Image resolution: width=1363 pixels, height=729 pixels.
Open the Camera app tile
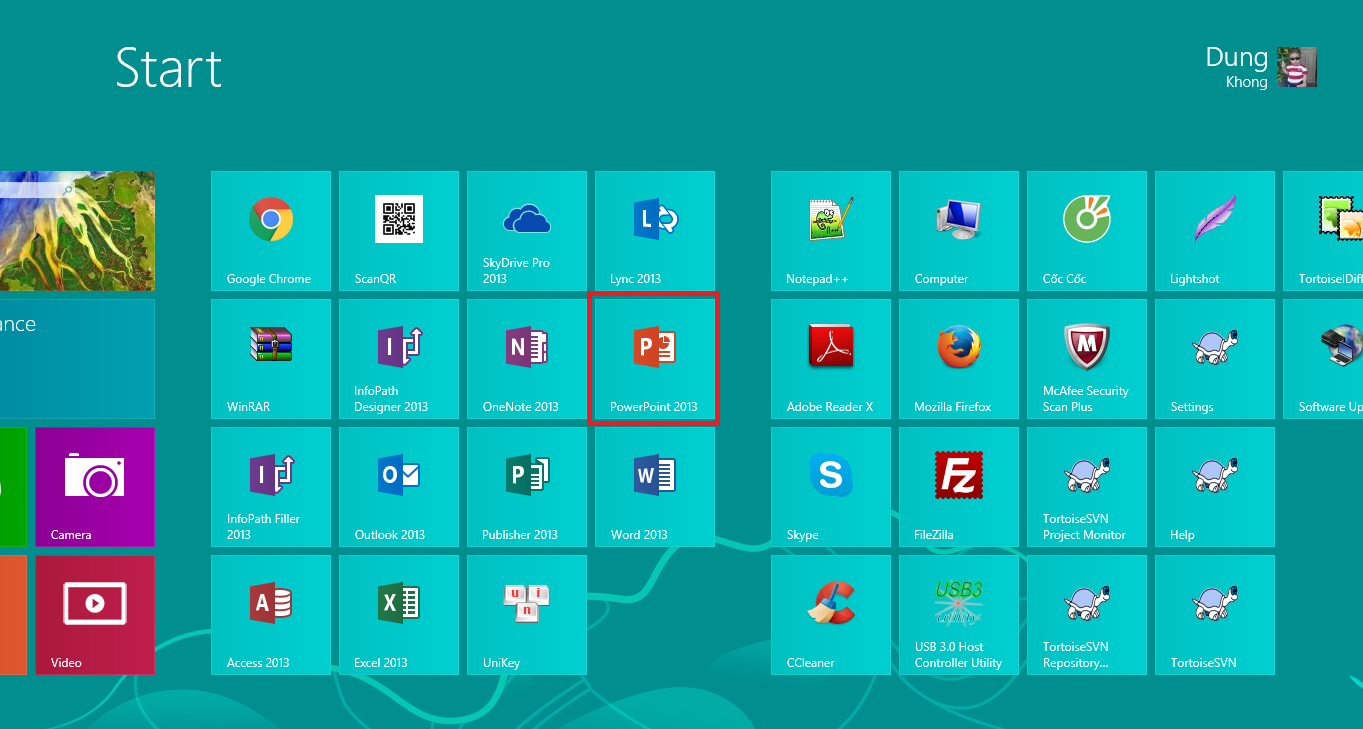tap(95, 487)
